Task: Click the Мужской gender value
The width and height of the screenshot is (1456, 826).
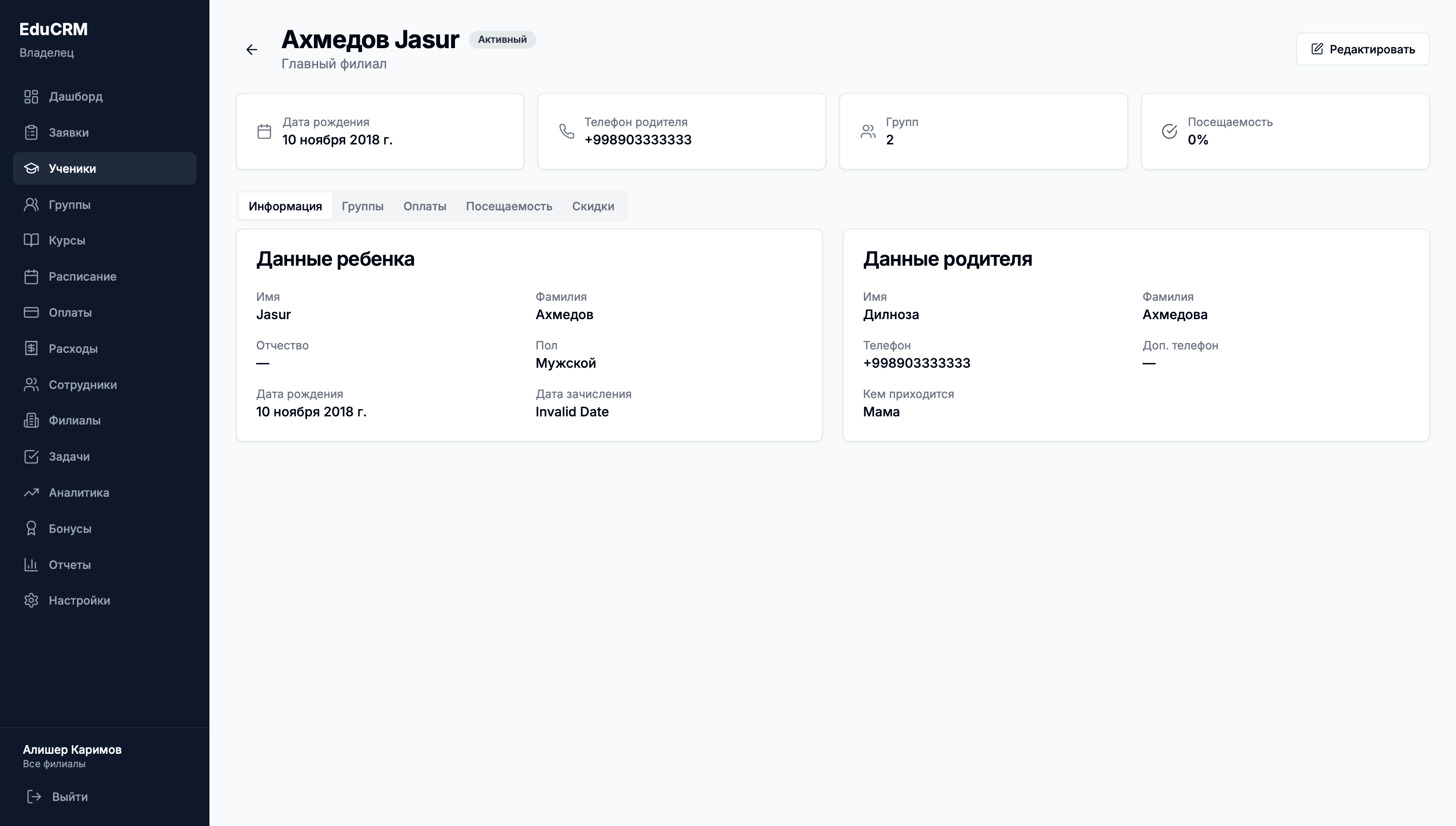Action: [566, 363]
